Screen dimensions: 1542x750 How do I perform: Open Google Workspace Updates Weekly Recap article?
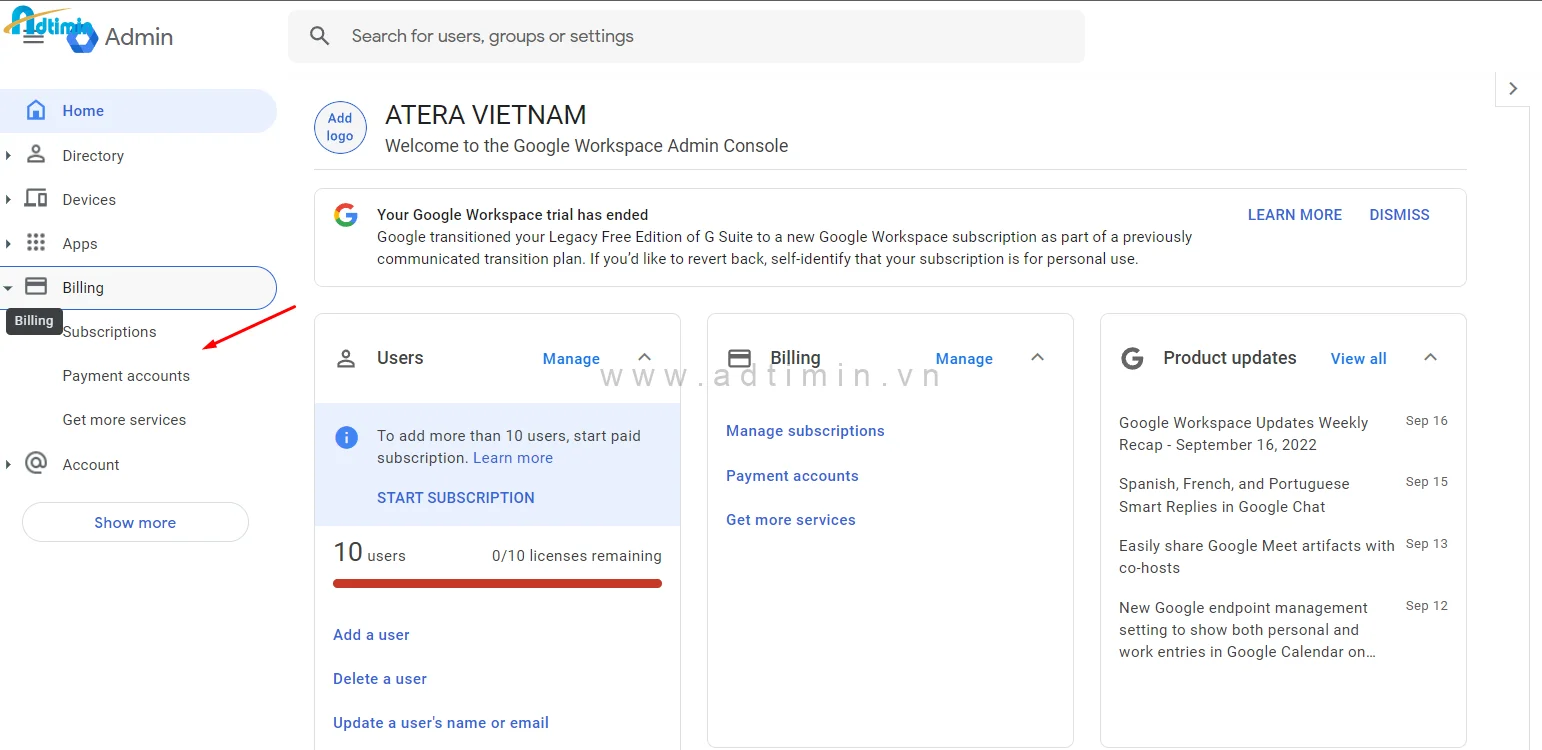pyautogui.click(x=1243, y=434)
